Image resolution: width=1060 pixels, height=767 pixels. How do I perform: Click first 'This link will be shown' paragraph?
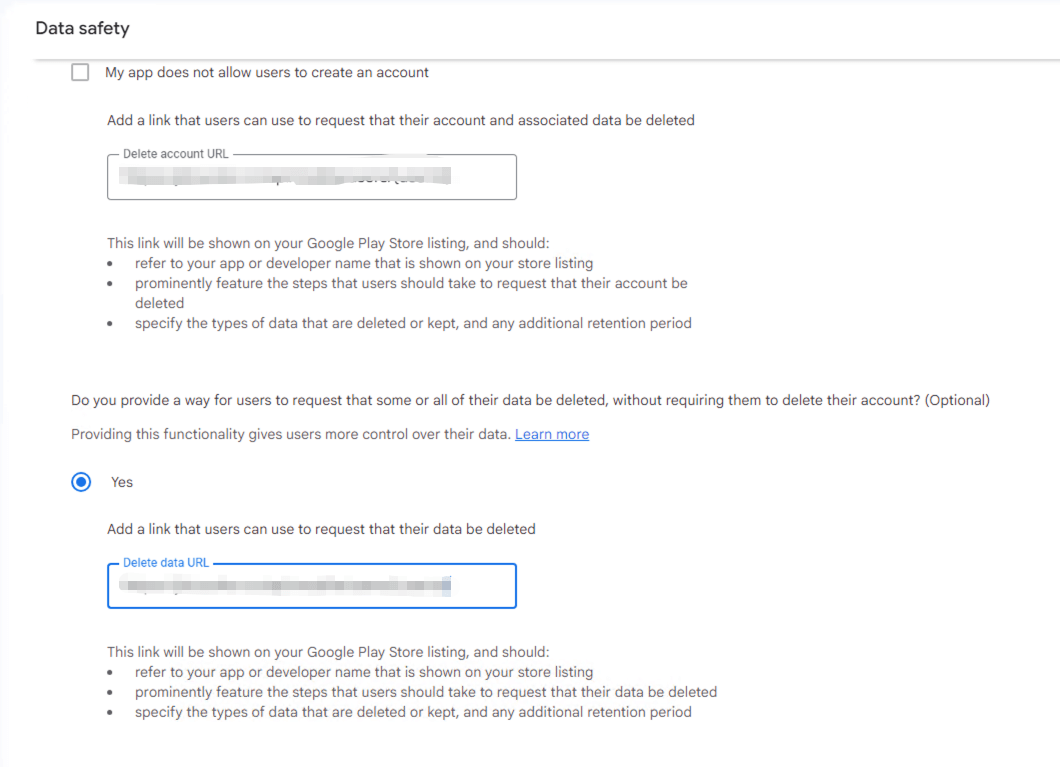[328, 243]
